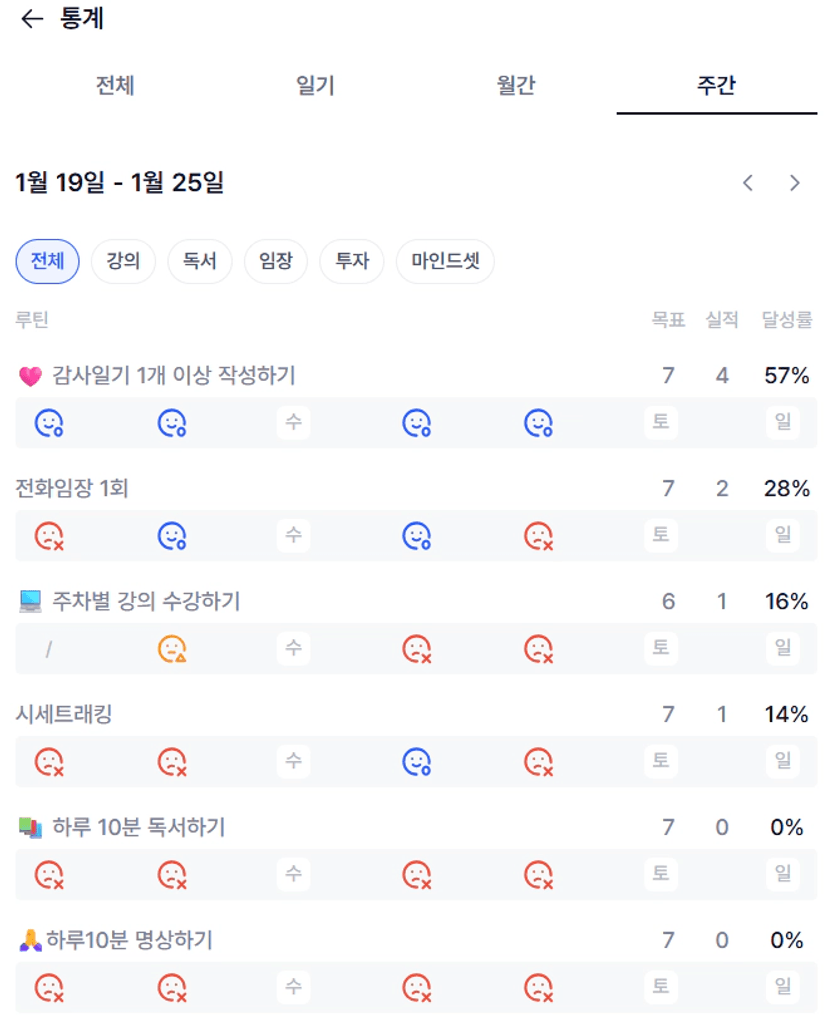Click the 일 day cell in 감사일기 row
This screenshot has height=1035, width=827.
783,423
